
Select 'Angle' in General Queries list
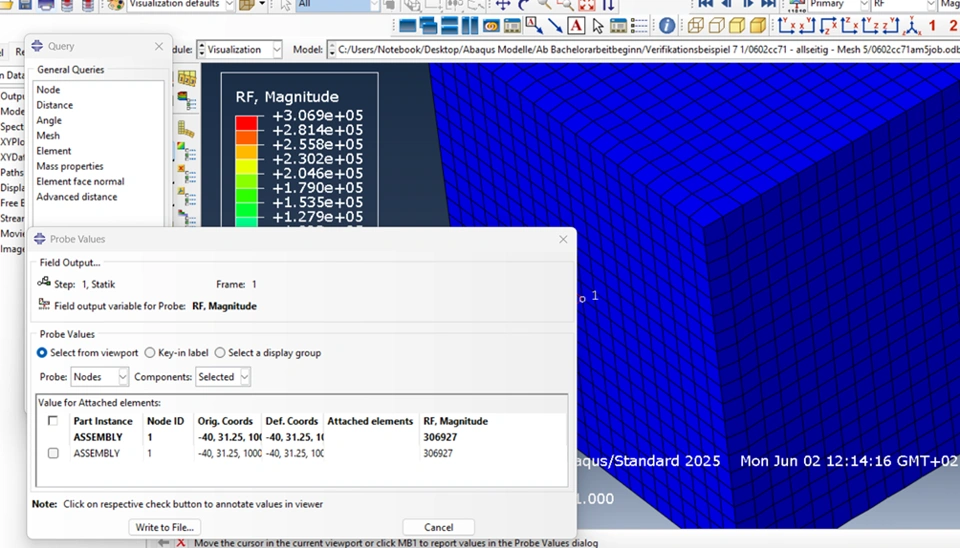coord(49,120)
